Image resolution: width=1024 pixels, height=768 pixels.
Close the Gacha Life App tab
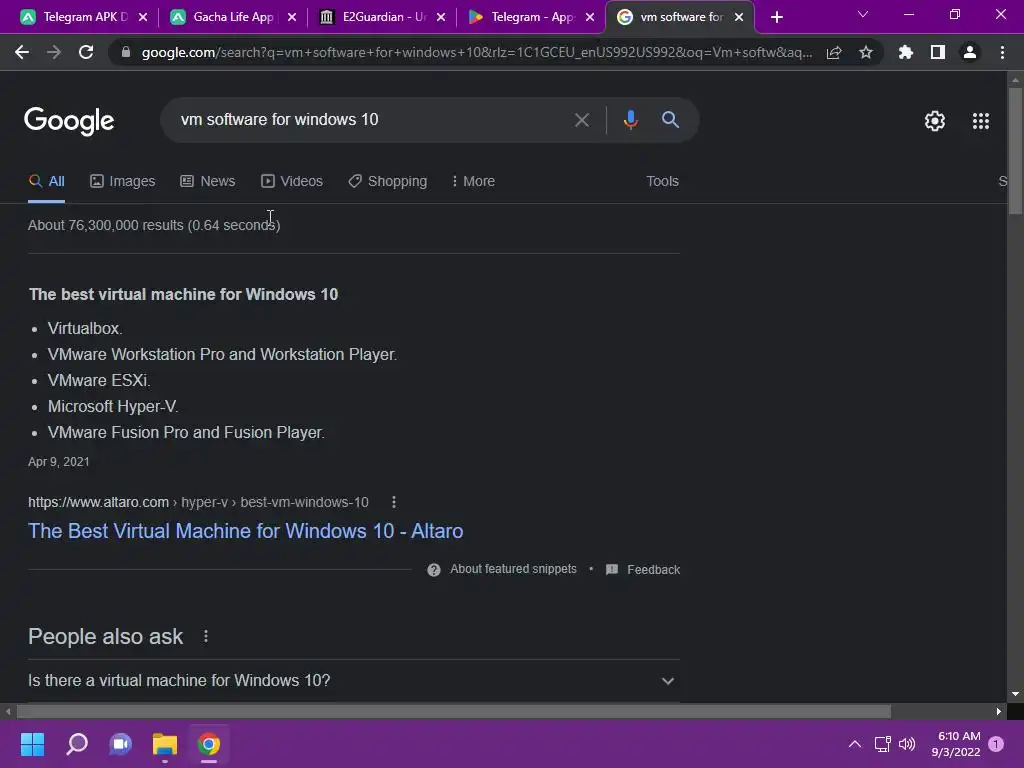[x=292, y=17]
